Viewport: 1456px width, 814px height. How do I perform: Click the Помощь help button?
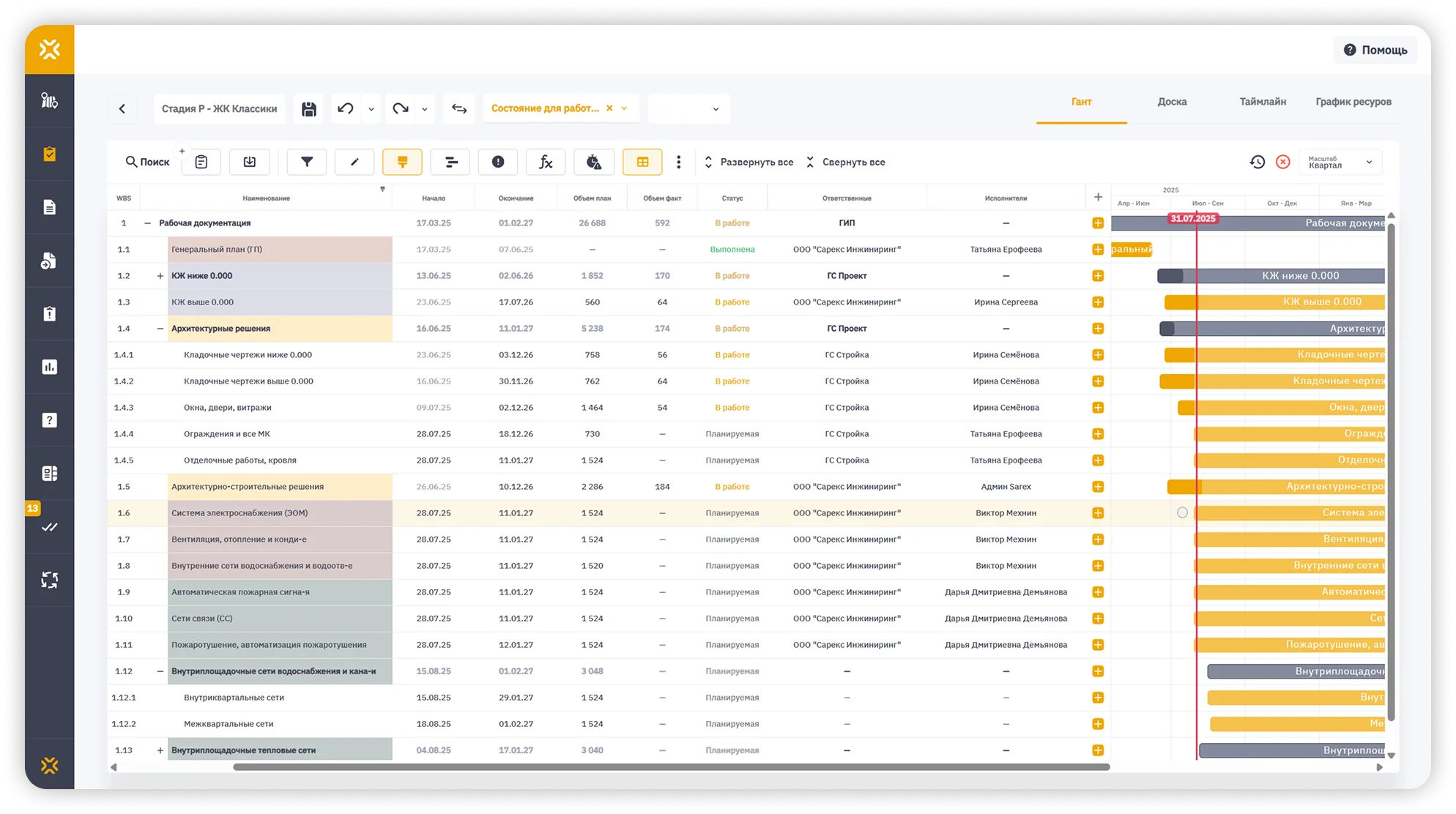1375,50
